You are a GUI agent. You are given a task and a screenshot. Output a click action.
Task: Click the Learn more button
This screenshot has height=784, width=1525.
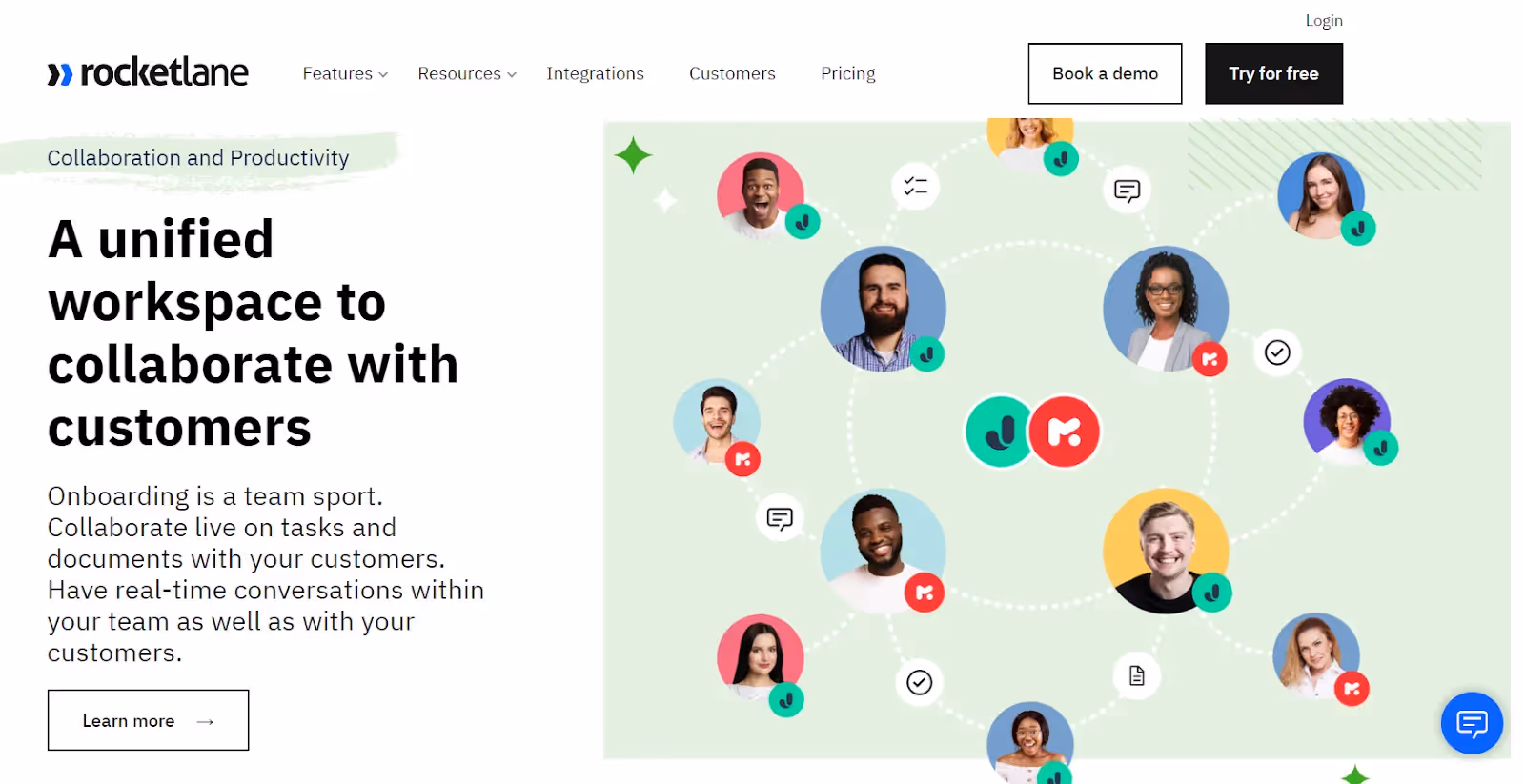tap(148, 720)
